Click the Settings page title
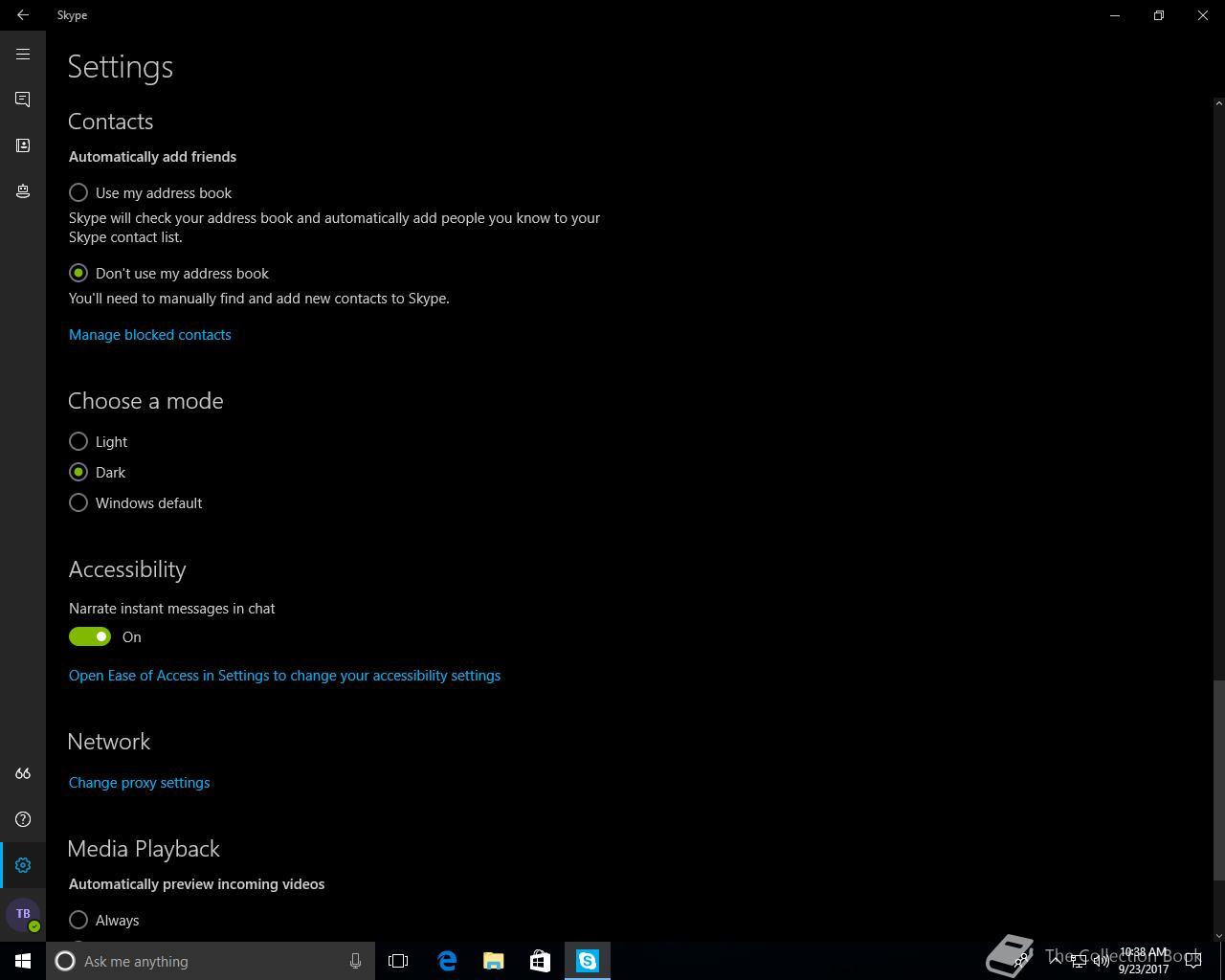Viewport: 1225px width, 980px height. click(x=121, y=67)
